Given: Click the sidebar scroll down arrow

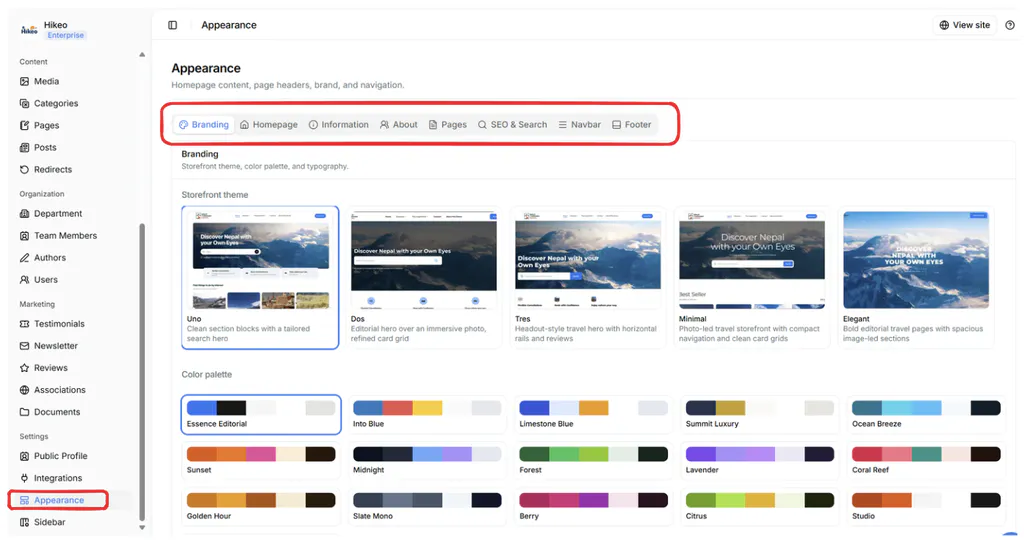Looking at the screenshot, I should click(142, 528).
